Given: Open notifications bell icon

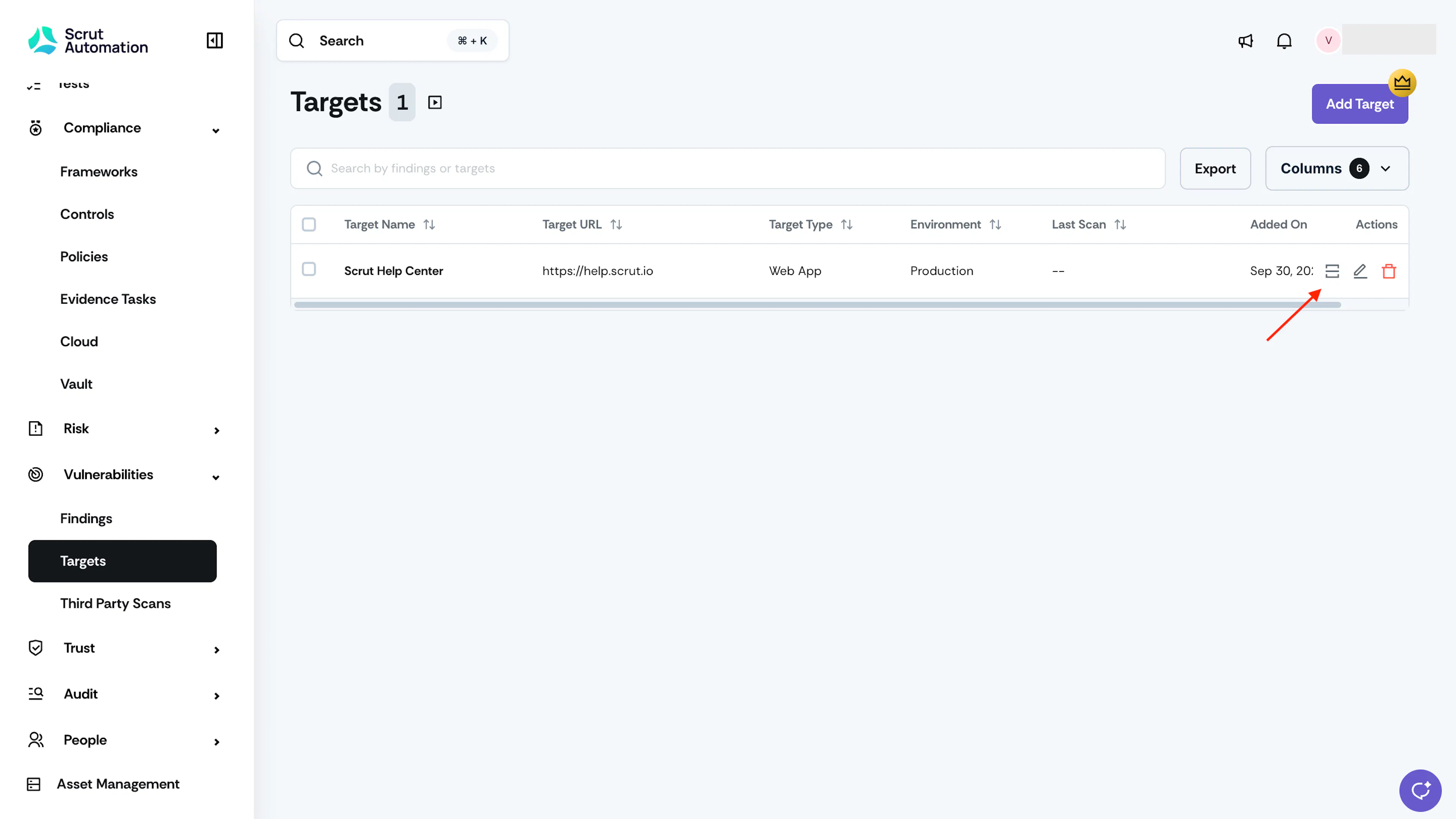Looking at the screenshot, I should (x=1284, y=41).
